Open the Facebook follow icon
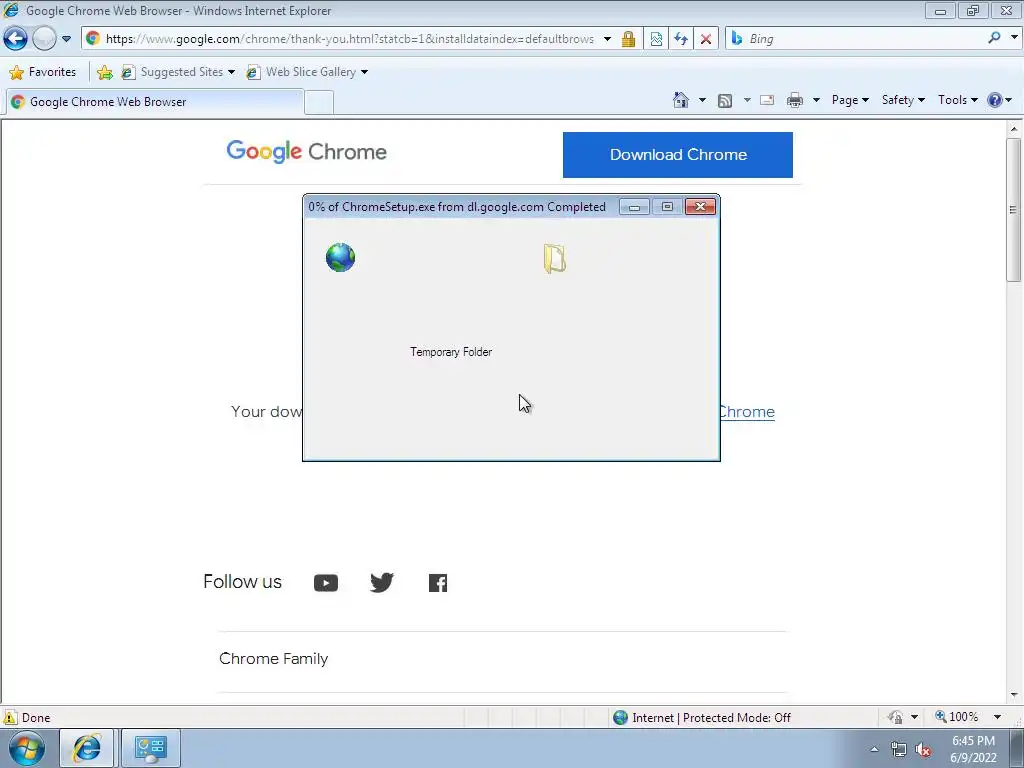The image size is (1024, 768). (438, 583)
